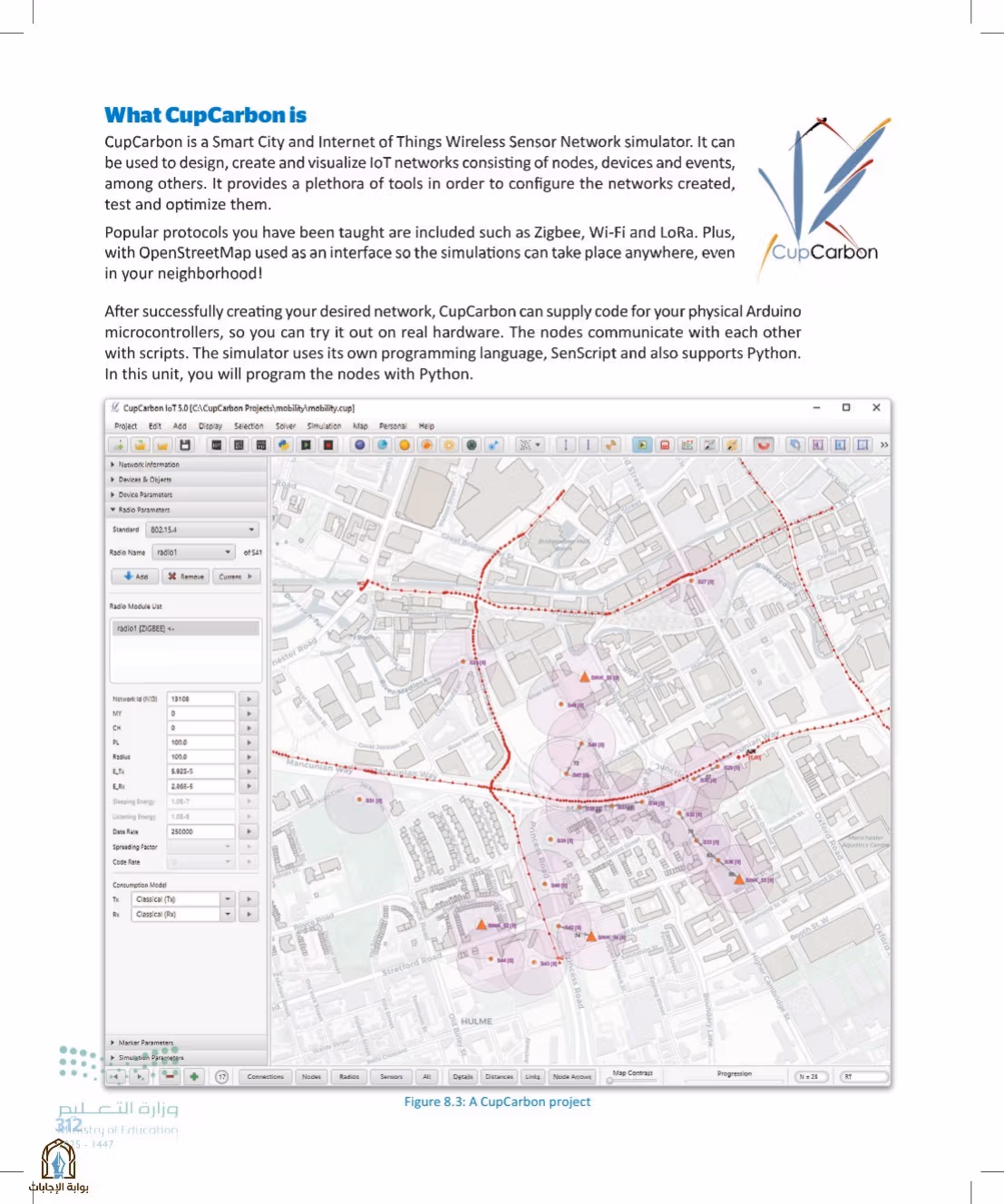1004x1204 pixels.
Task: Apply the Data Rate arrow button
Action: point(249,831)
